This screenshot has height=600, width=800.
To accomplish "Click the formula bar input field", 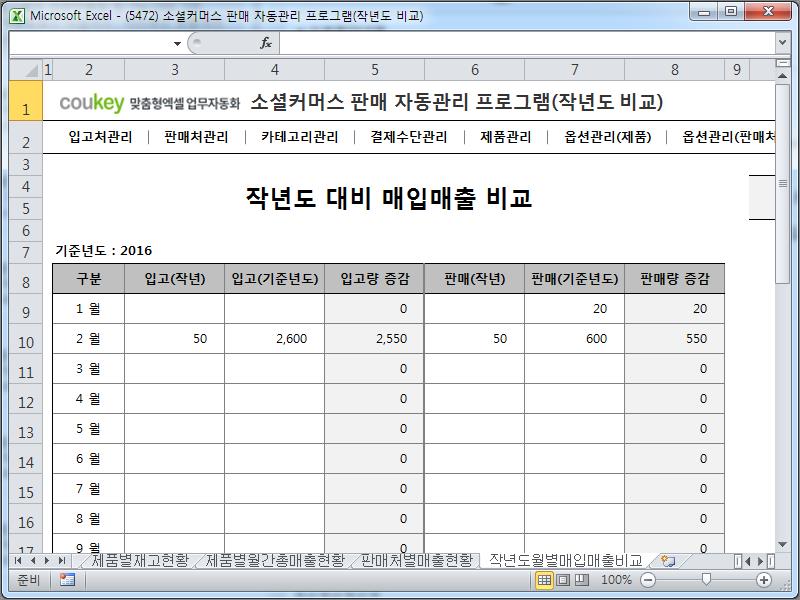I will click(528, 43).
